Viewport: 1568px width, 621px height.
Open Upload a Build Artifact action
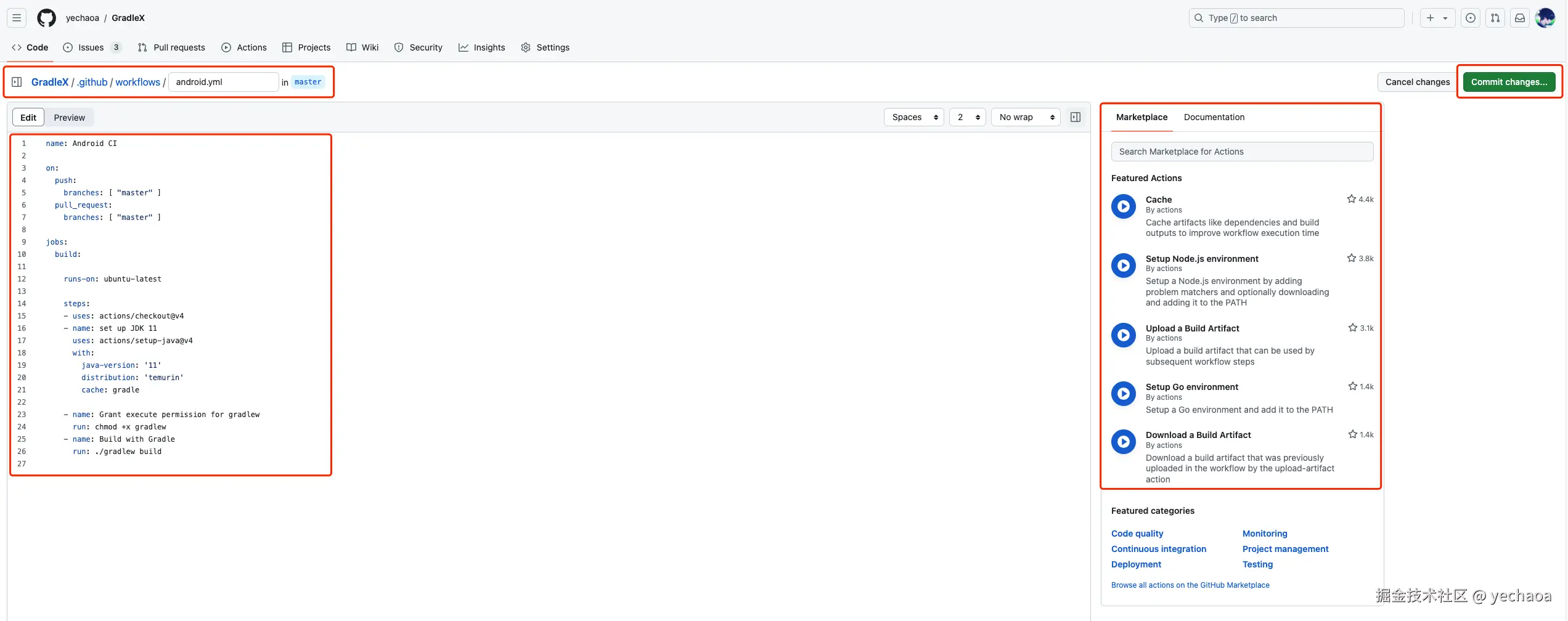pyautogui.click(x=1192, y=328)
